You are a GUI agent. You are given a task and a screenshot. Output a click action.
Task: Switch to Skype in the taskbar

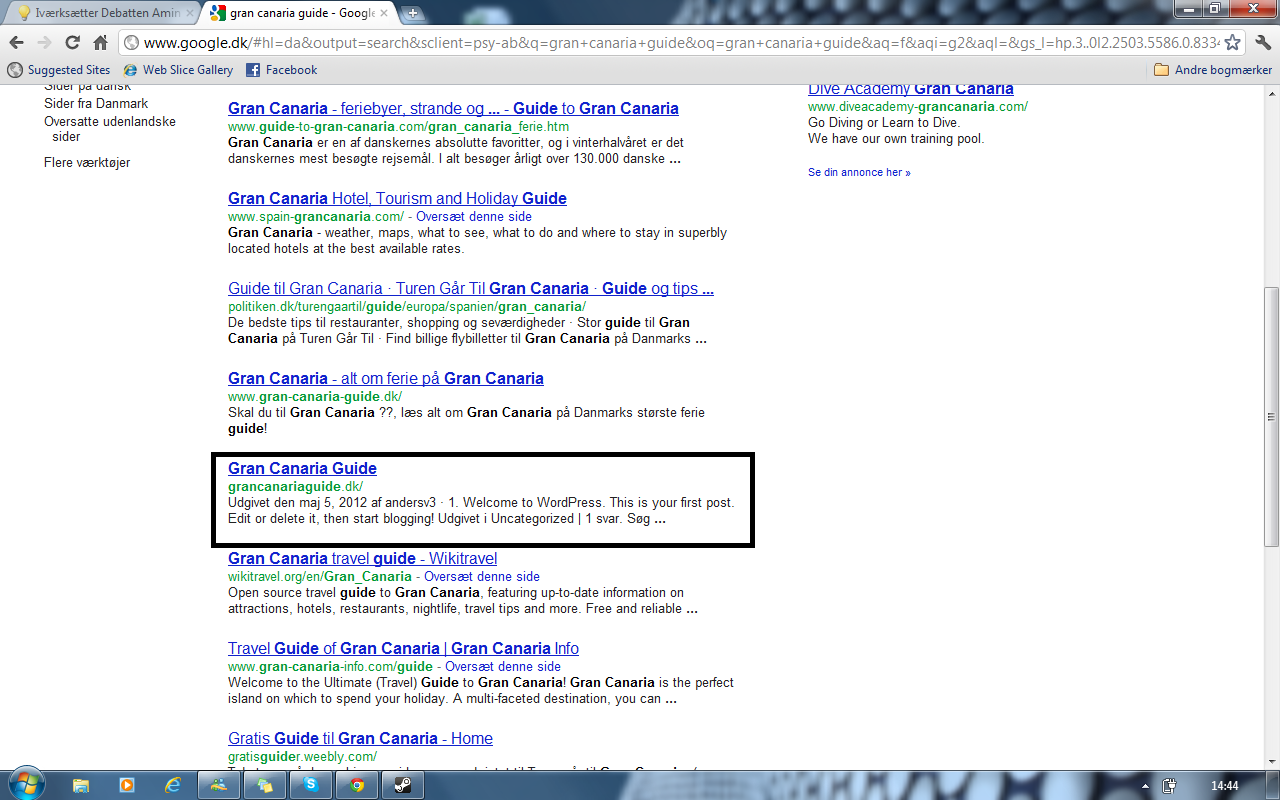(311, 785)
